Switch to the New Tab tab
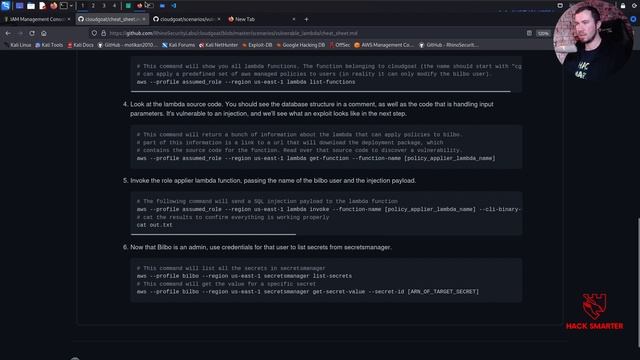640x360 pixels. [x=261, y=19]
